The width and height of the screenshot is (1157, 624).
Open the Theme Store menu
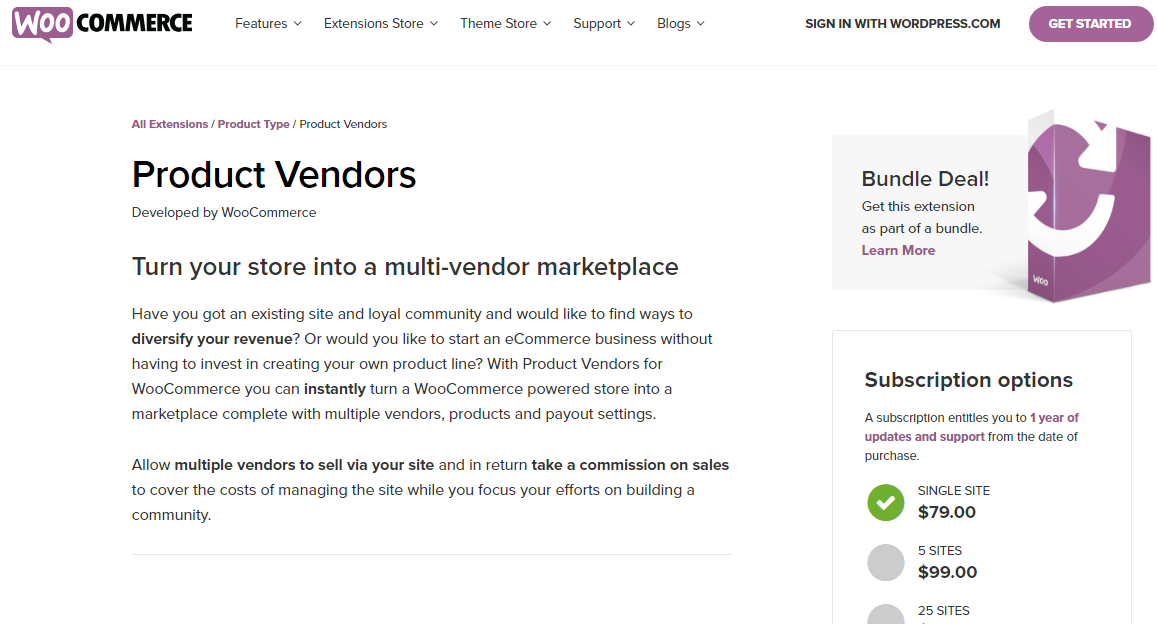[x=505, y=24]
